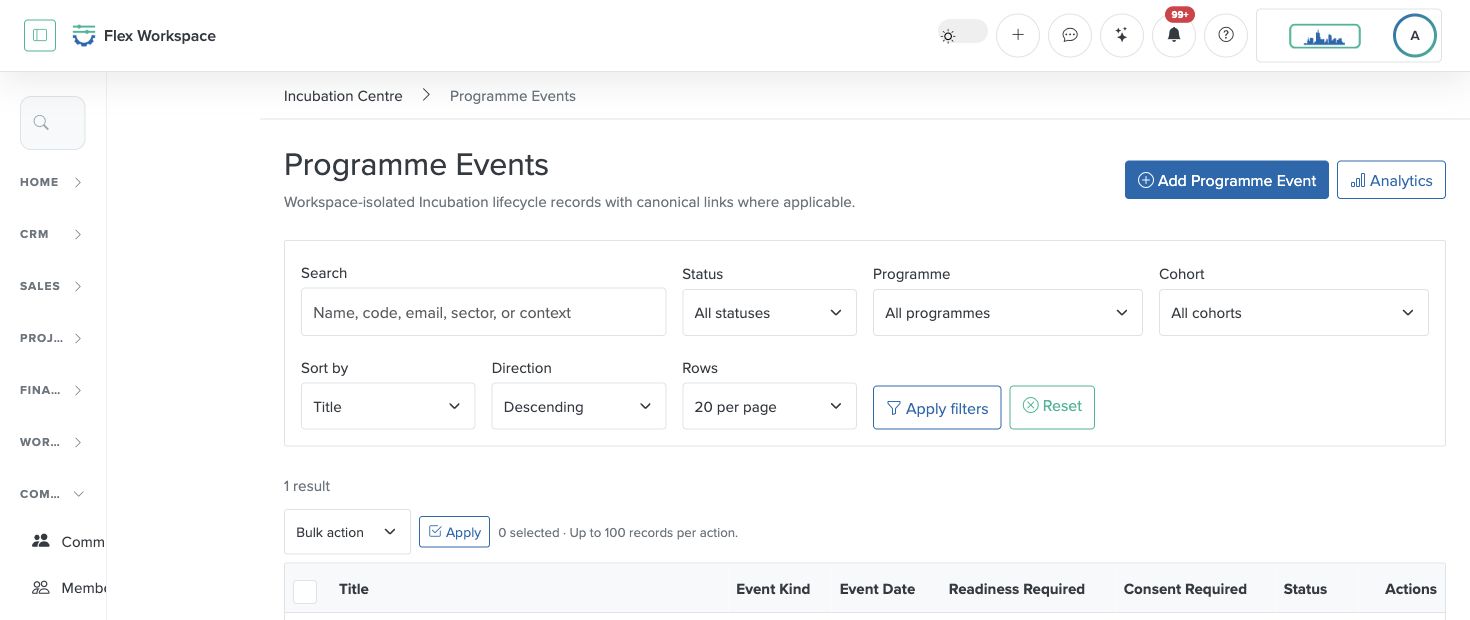The image size is (1470, 620).
Task: Expand the HOME sidebar section
Action: [52, 182]
